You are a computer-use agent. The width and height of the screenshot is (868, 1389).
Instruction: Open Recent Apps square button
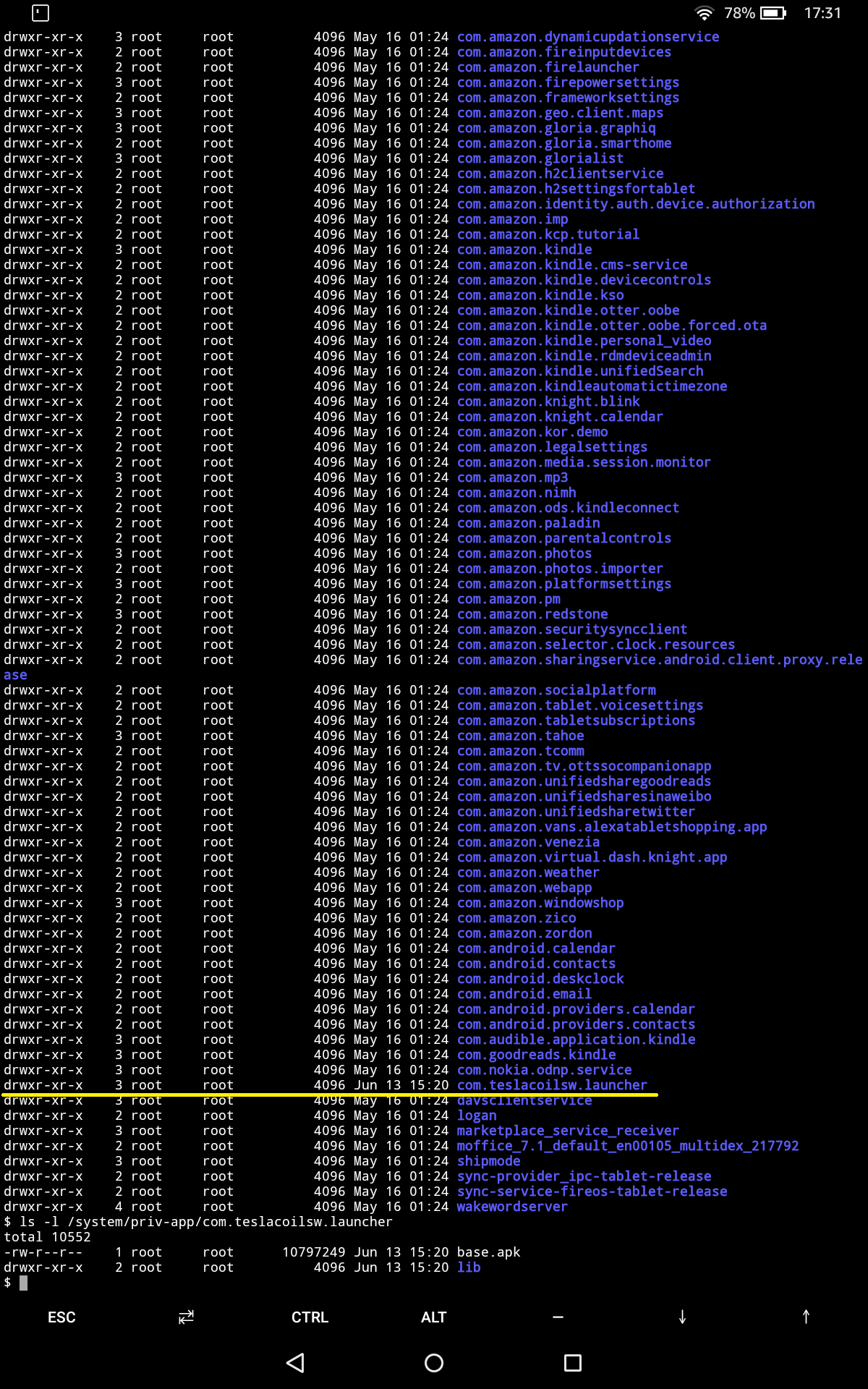[x=573, y=1363]
